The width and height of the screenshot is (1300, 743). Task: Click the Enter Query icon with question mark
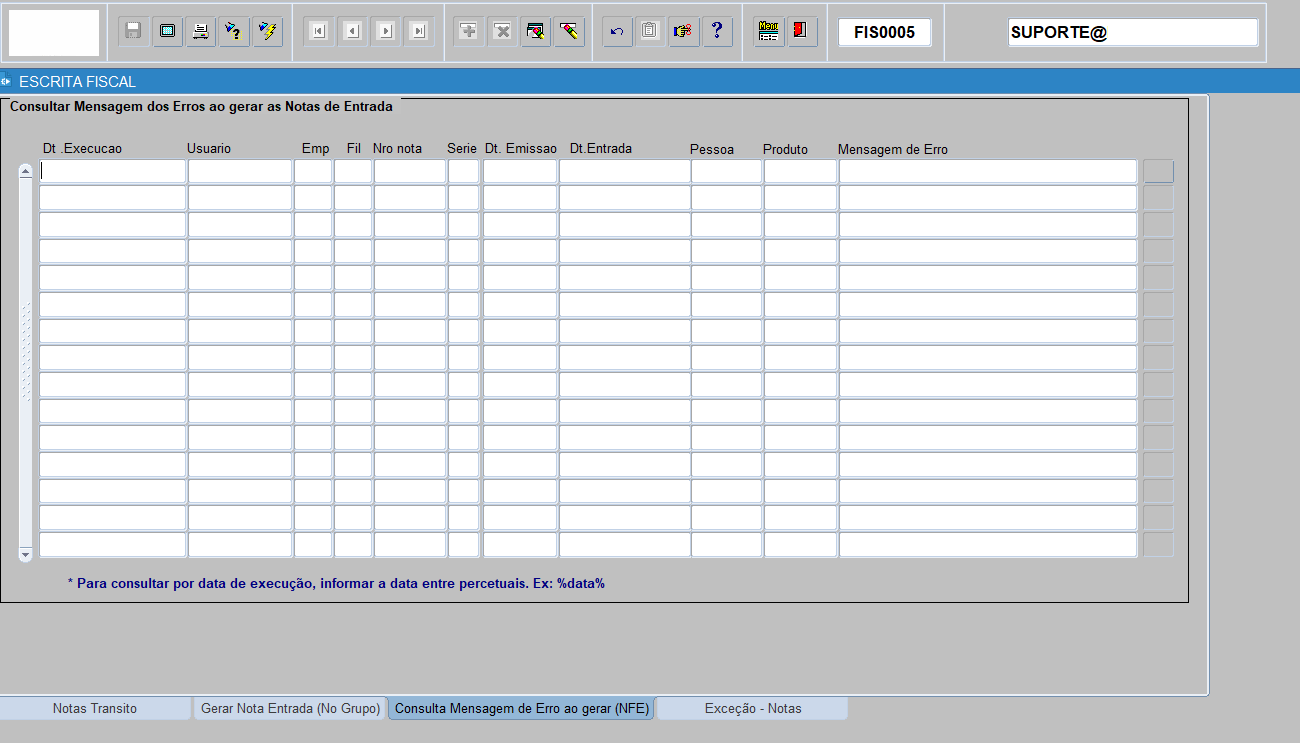pyautogui.click(x=234, y=31)
